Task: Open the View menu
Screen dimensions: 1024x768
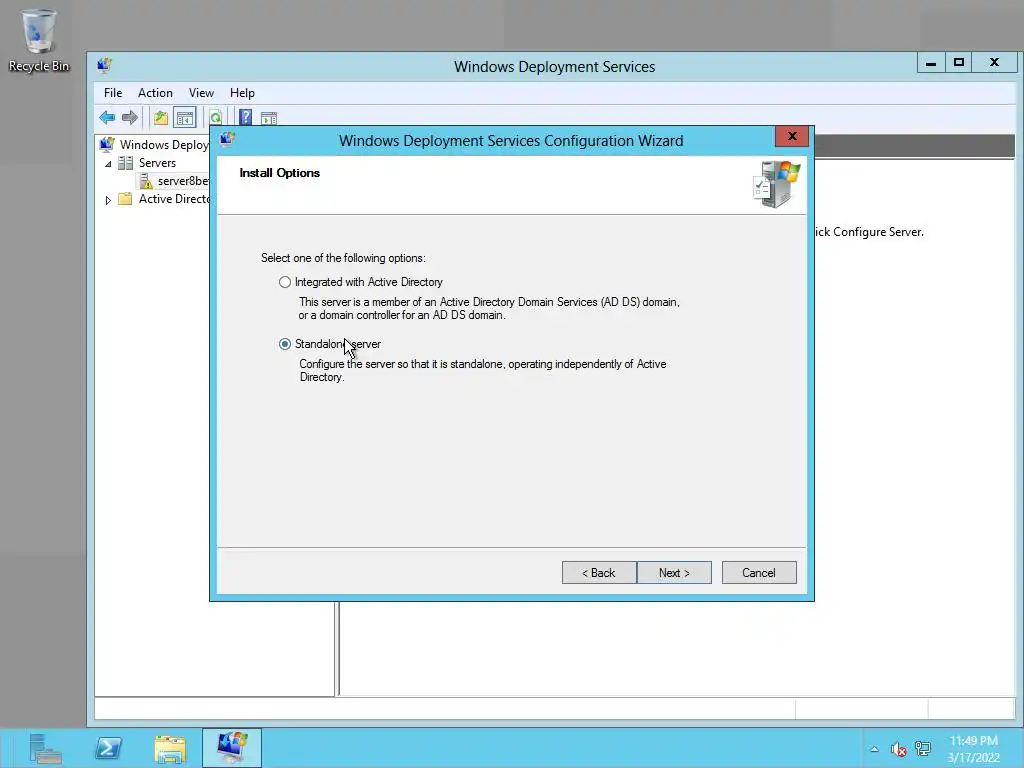Action: (201, 93)
